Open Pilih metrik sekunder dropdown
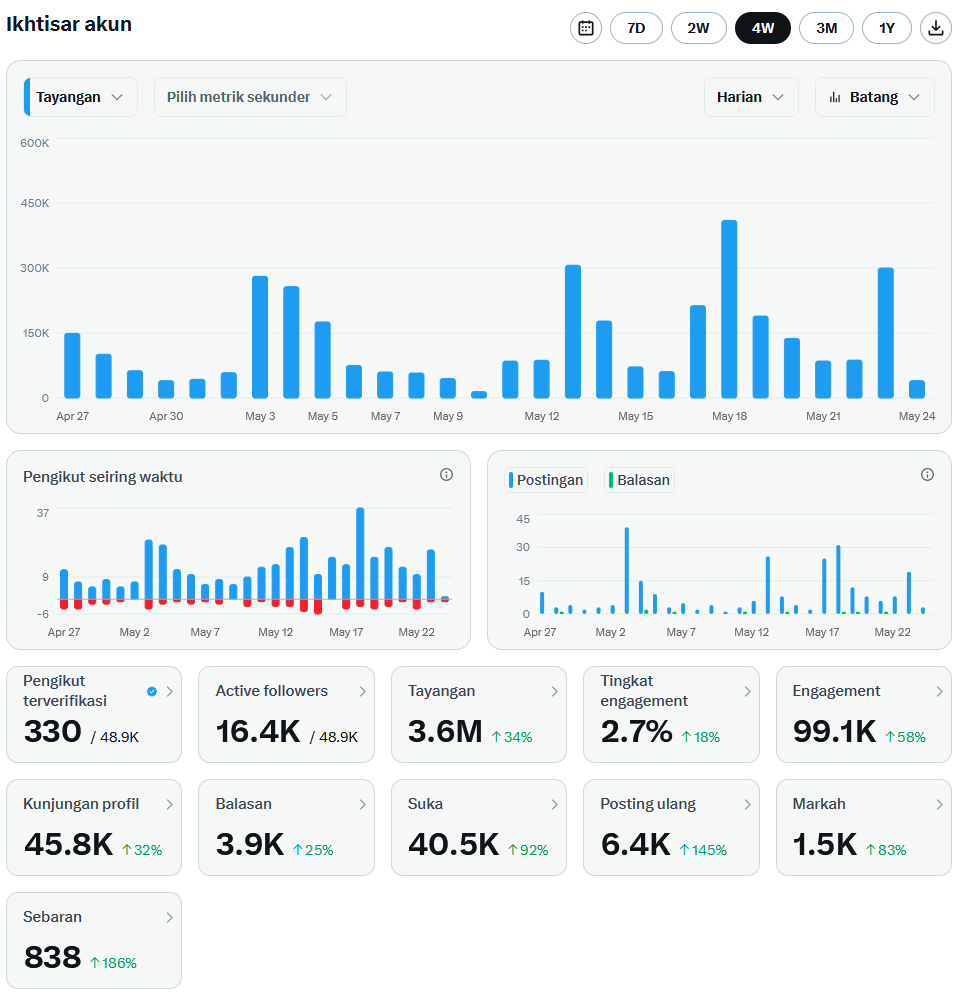This screenshot has width=967, height=1002. tap(250, 97)
